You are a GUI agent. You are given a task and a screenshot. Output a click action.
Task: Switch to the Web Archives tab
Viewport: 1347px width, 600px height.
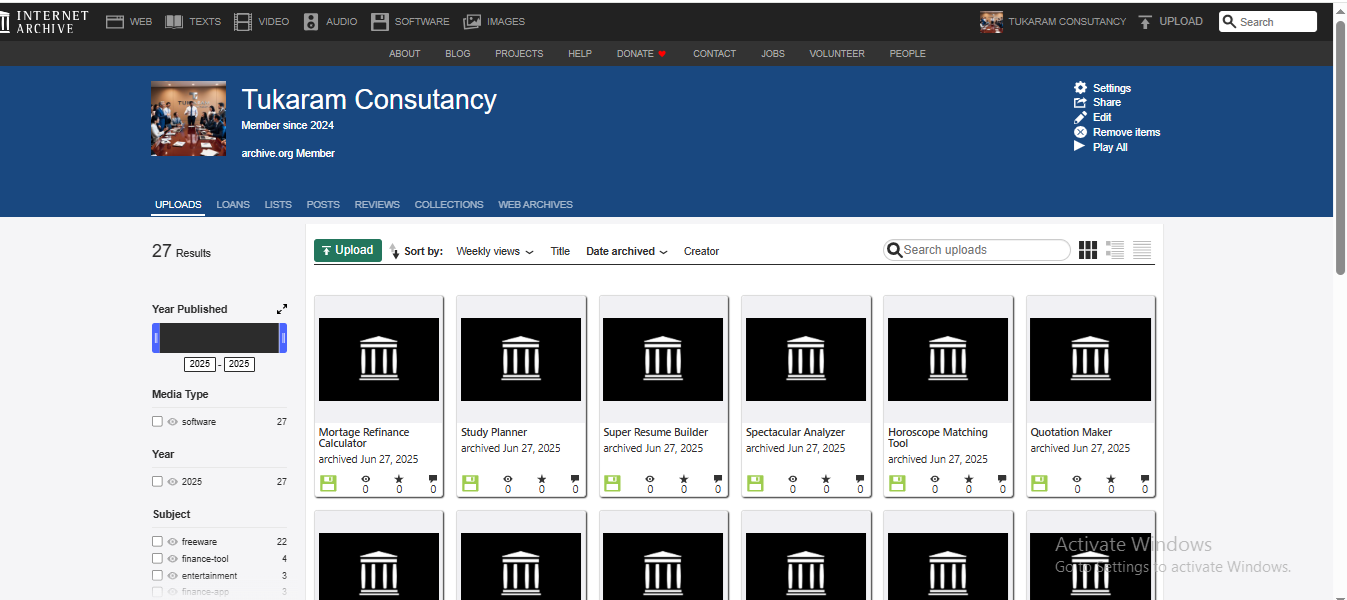tap(535, 204)
